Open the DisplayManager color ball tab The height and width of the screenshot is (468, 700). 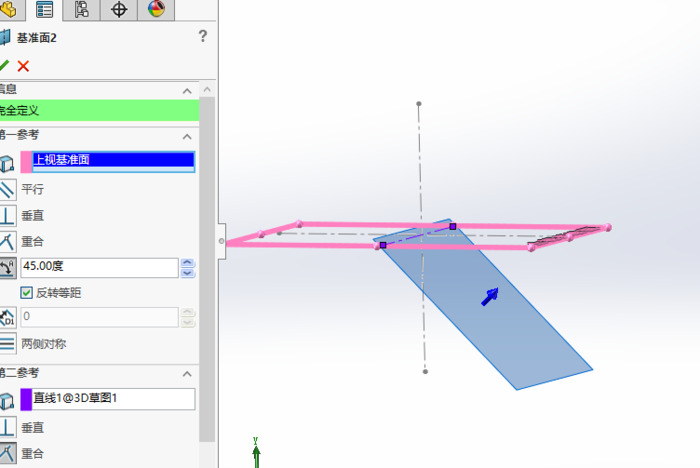click(156, 10)
